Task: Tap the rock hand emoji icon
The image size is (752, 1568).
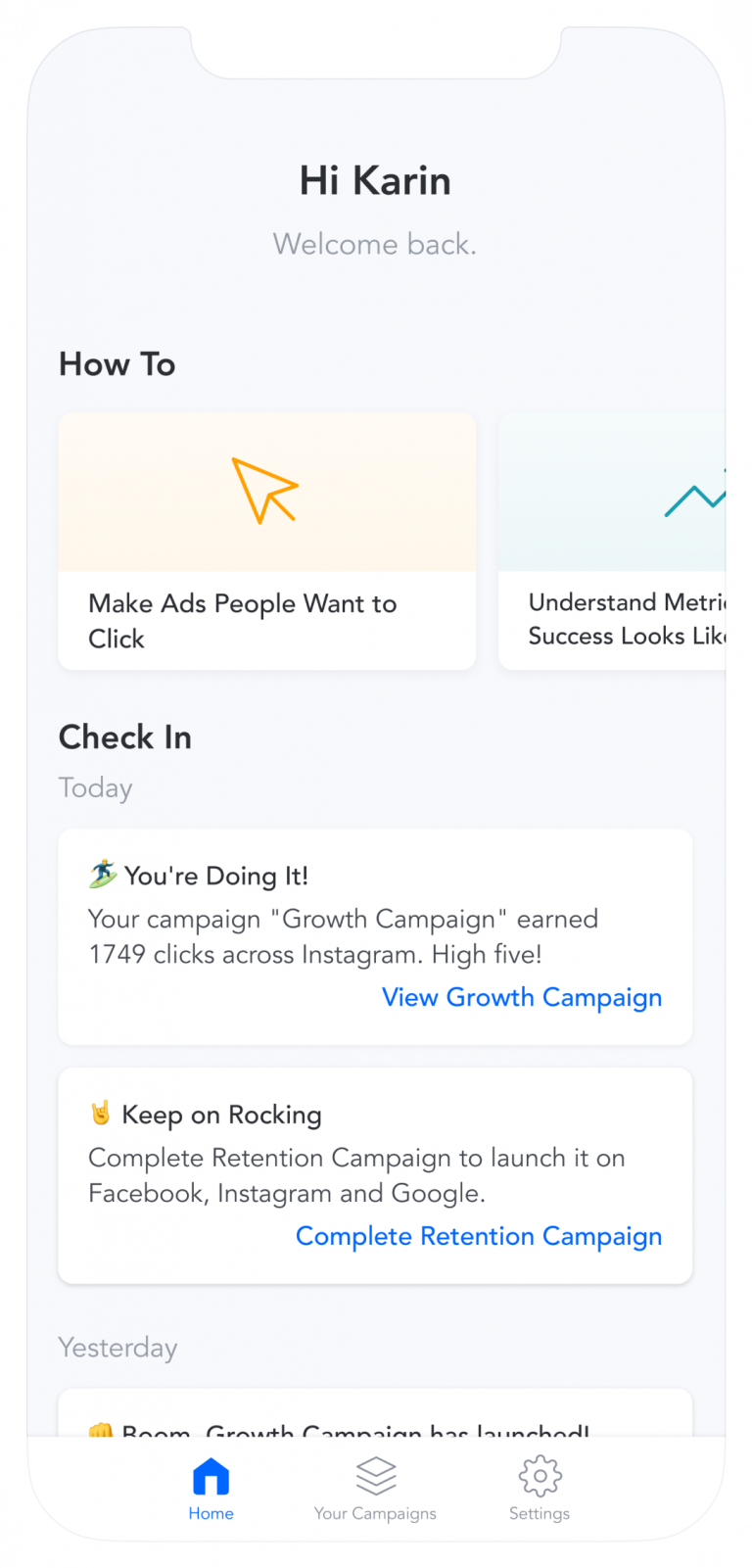Action: tap(101, 1114)
